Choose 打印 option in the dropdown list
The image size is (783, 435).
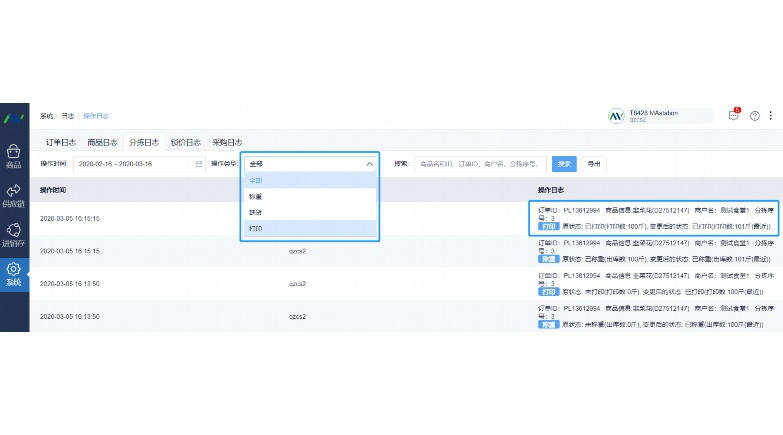pyautogui.click(x=310, y=228)
